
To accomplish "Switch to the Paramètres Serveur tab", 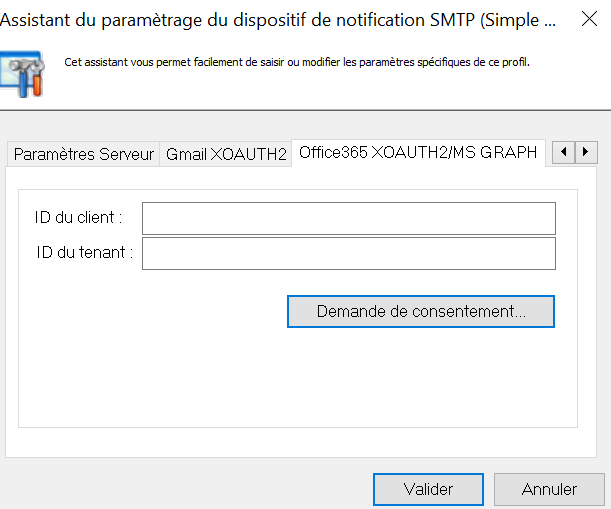I will click(84, 153).
